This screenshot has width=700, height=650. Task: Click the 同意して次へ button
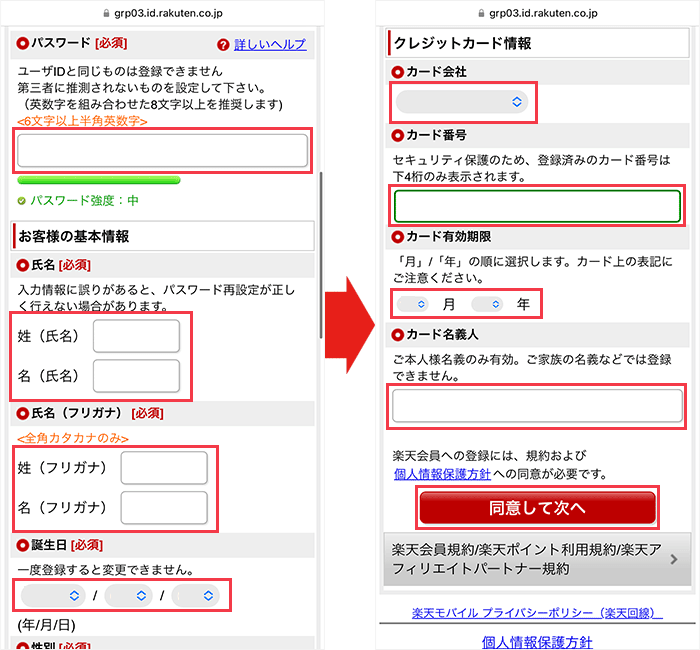pos(537,508)
